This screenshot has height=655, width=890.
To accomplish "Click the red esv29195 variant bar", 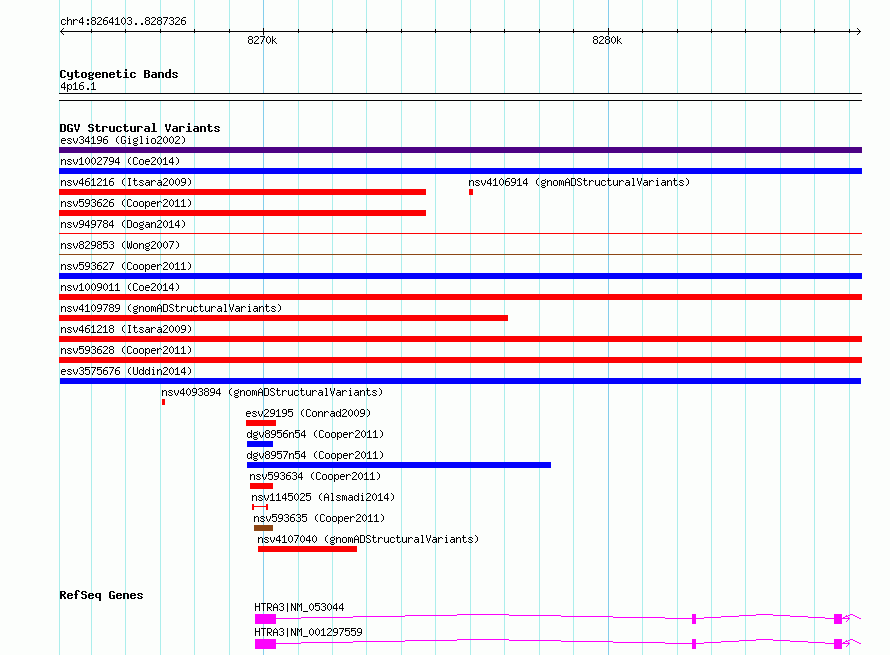I will [x=261, y=423].
